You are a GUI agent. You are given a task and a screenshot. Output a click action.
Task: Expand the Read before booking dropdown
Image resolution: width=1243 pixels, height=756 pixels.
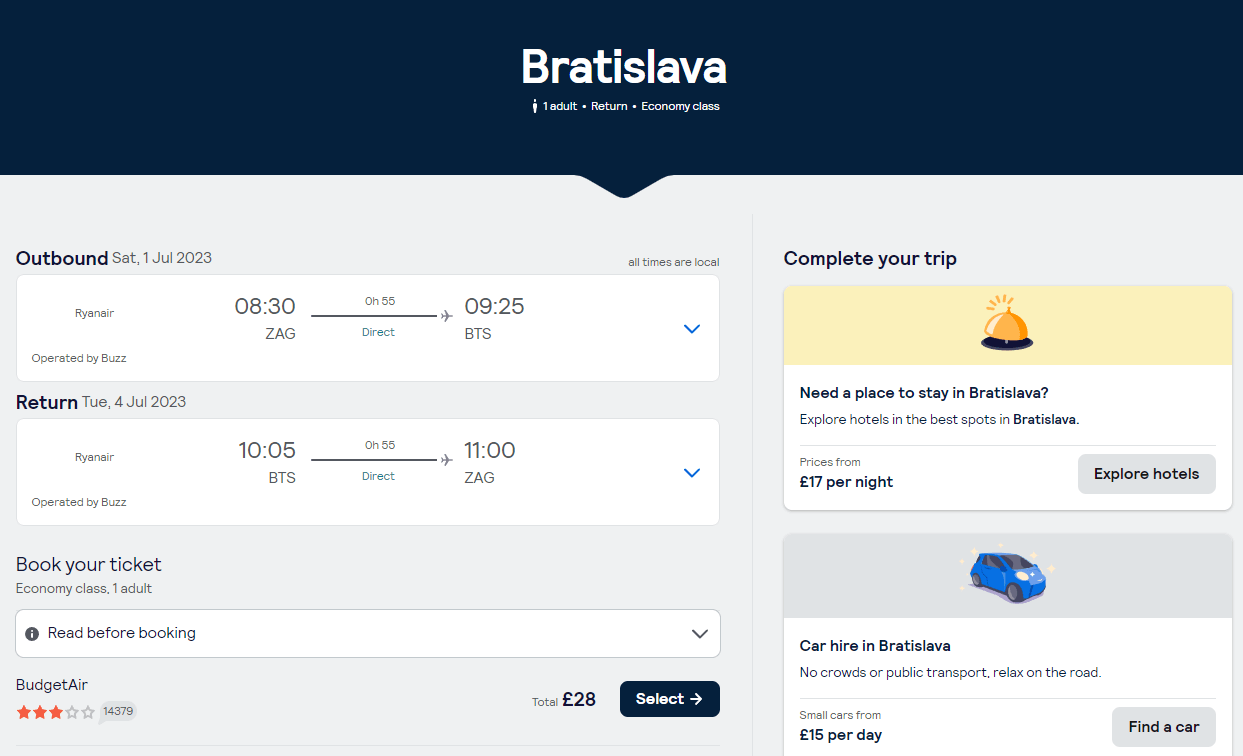pyautogui.click(x=368, y=634)
